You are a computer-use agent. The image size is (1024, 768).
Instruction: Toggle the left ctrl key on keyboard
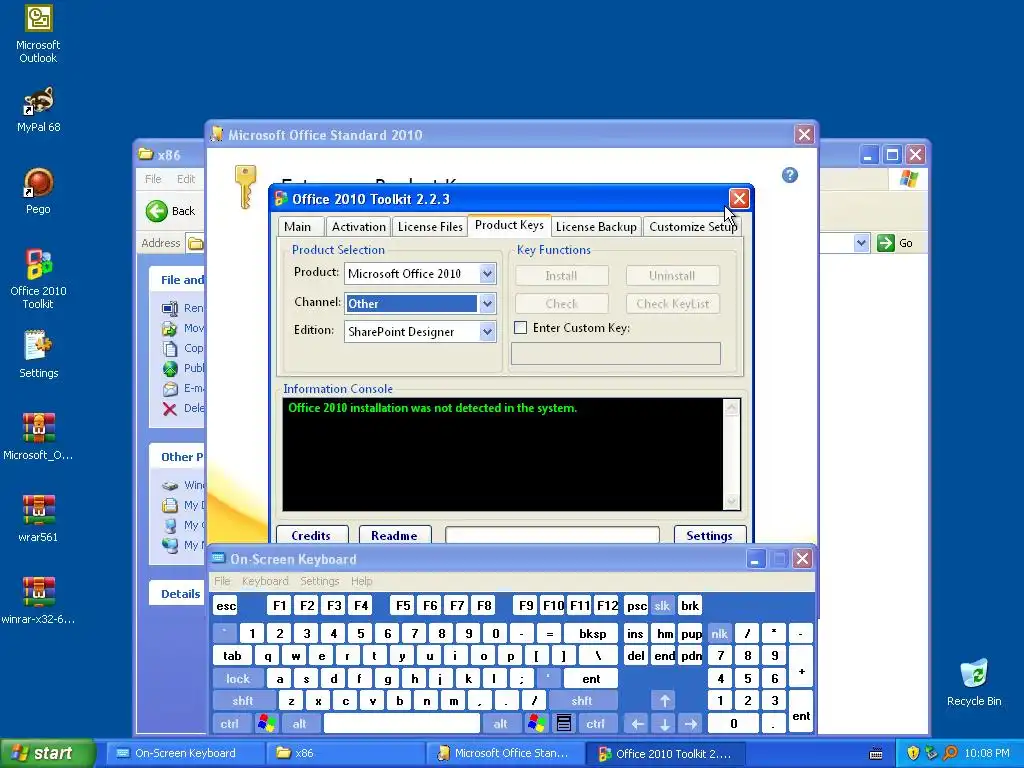tap(230, 724)
